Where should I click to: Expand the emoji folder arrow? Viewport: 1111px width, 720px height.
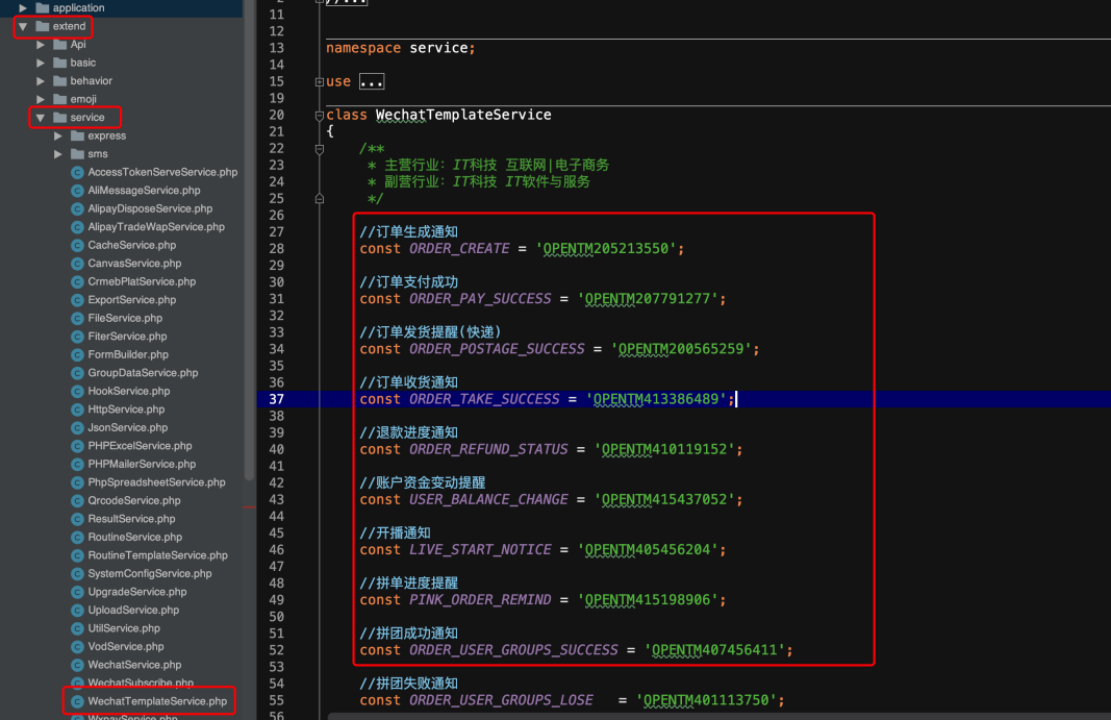point(40,99)
